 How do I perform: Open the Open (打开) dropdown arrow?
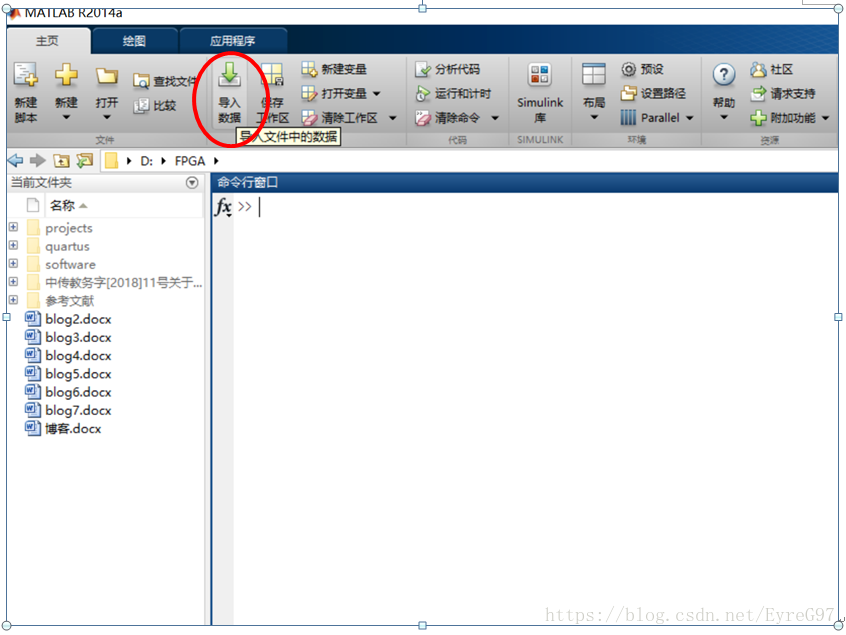click(x=106, y=117)
